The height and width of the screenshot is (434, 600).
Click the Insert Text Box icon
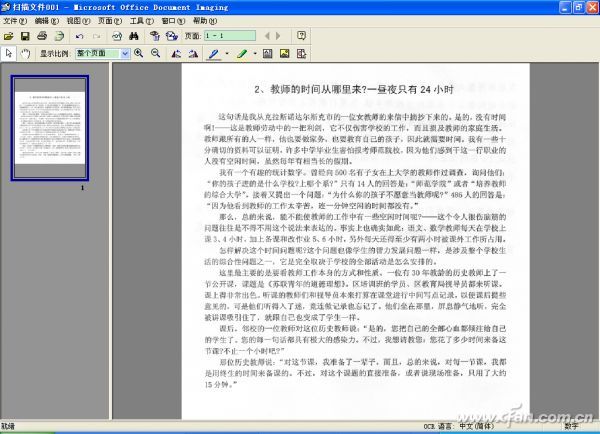[267, 54]
